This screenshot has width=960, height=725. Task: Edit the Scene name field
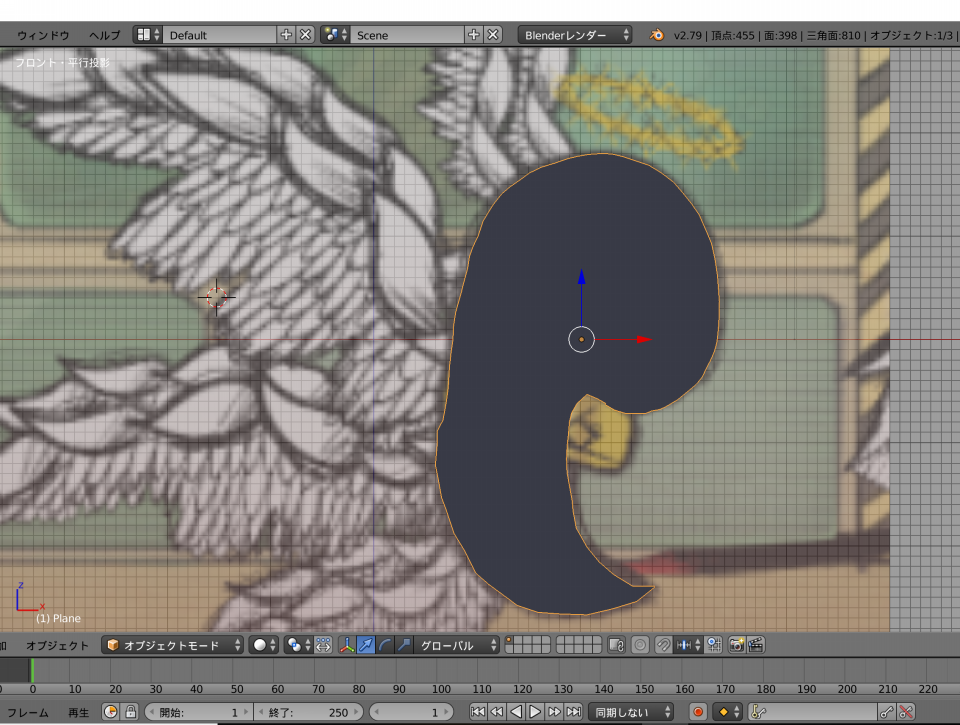tap(407, 35)
